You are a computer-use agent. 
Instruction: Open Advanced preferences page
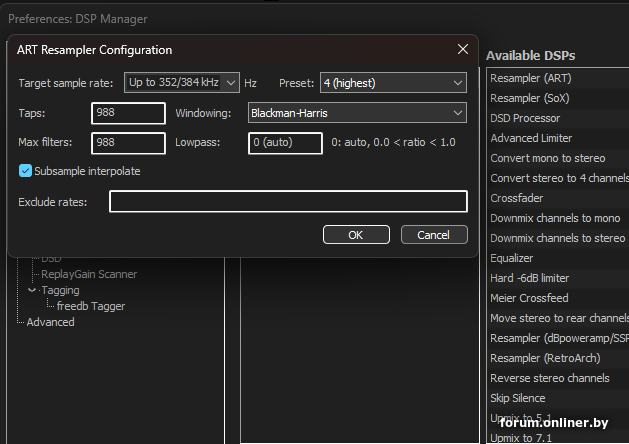51,322
